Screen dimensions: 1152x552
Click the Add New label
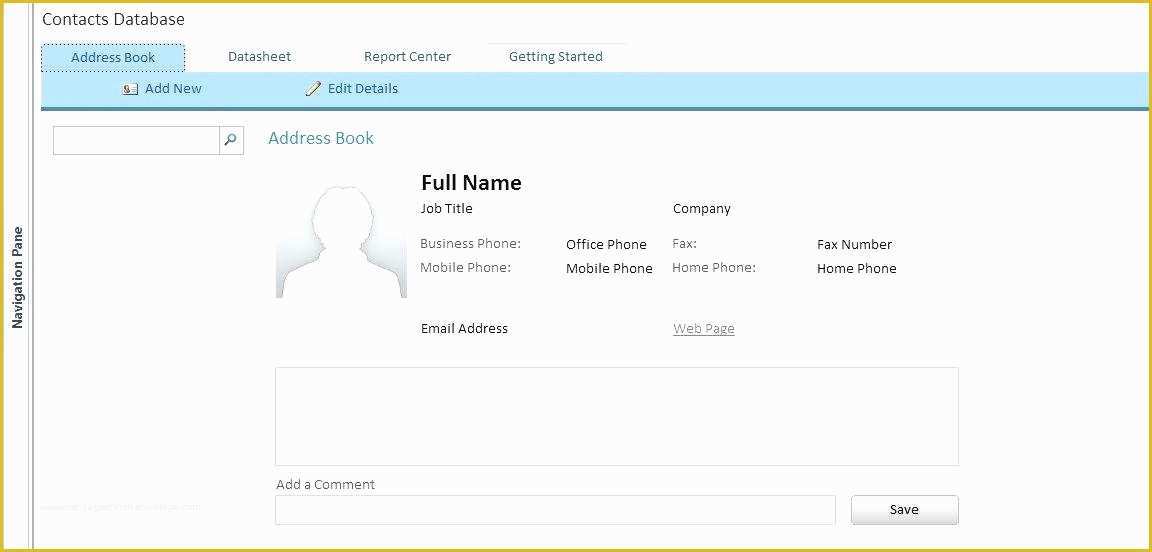pyautogui.click(x=173, y=88)
